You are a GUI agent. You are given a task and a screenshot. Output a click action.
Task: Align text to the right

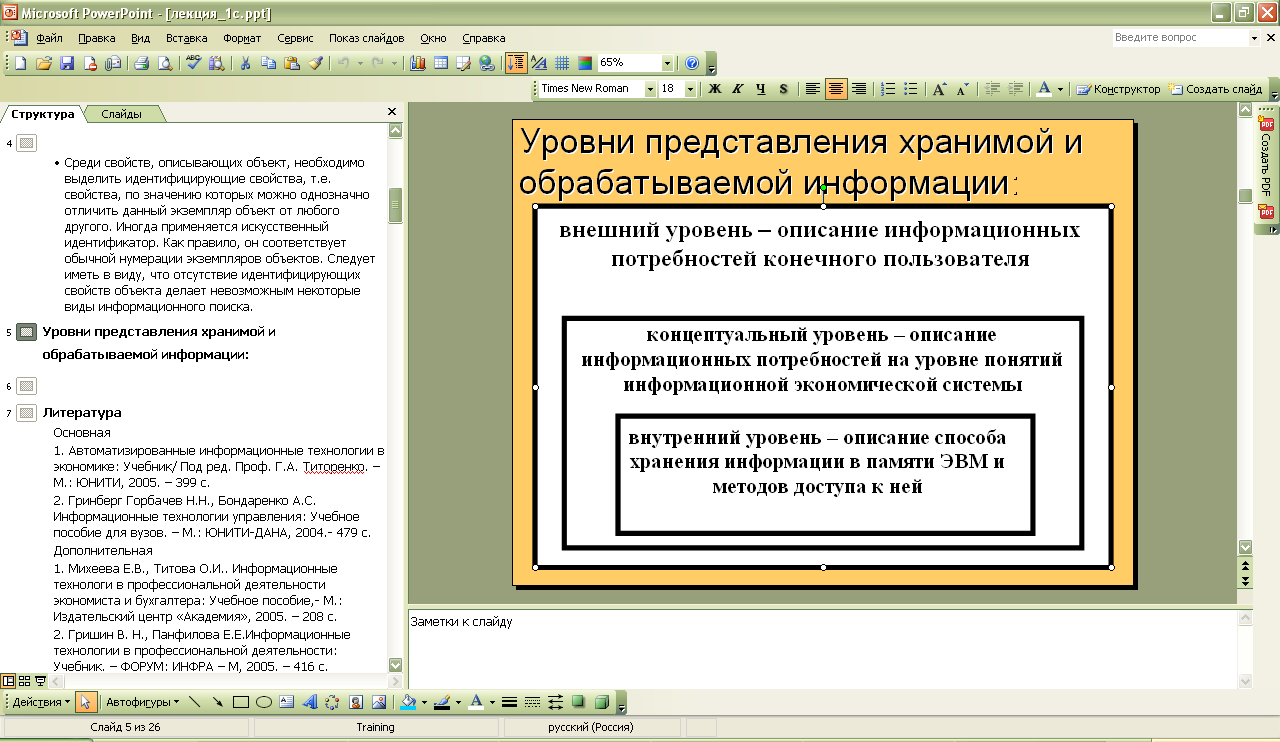click(859, 89)
